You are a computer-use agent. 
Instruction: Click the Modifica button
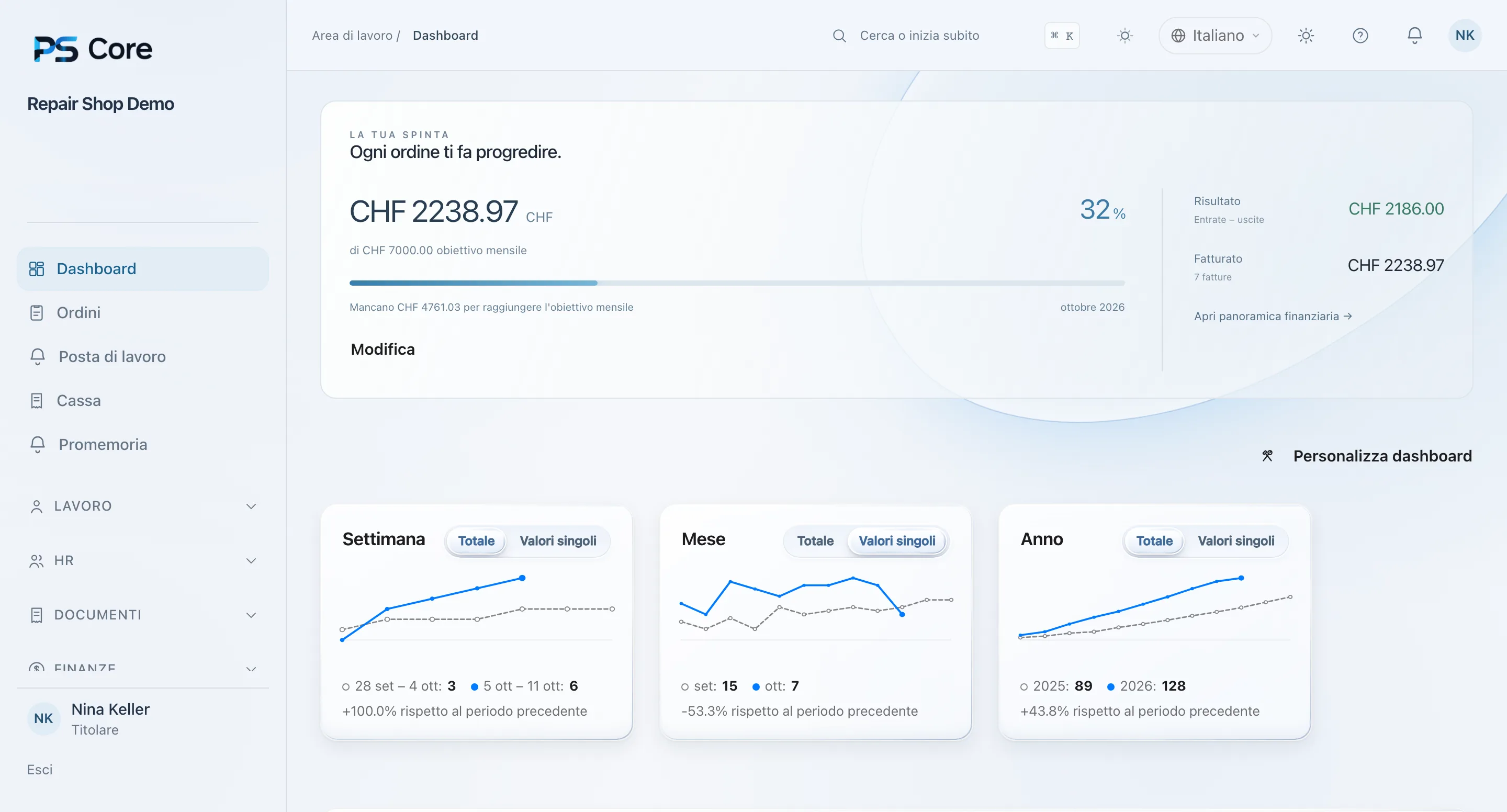click(x=383, y=349)
